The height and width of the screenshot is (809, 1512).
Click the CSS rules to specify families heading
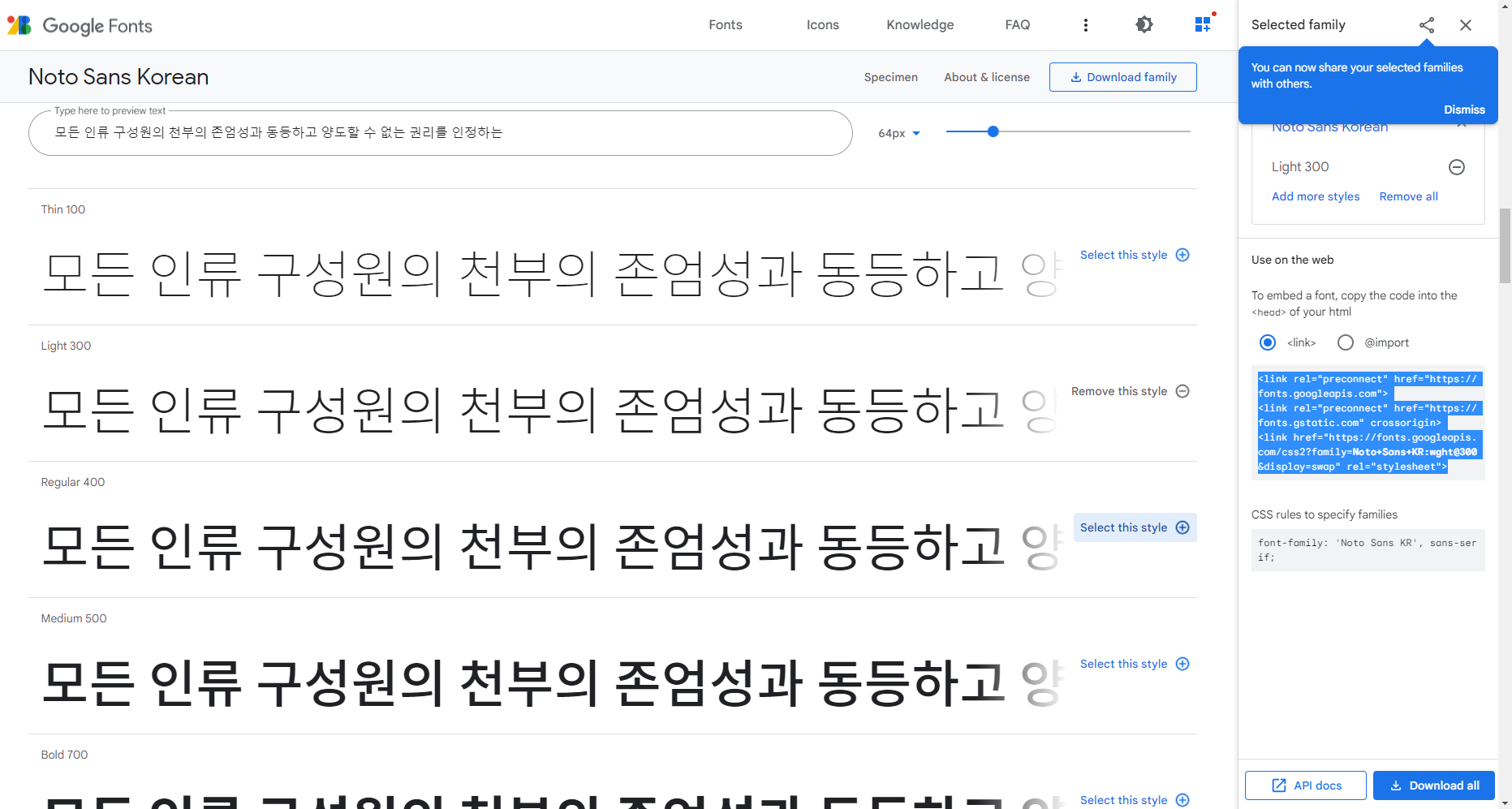(1325, 514)
